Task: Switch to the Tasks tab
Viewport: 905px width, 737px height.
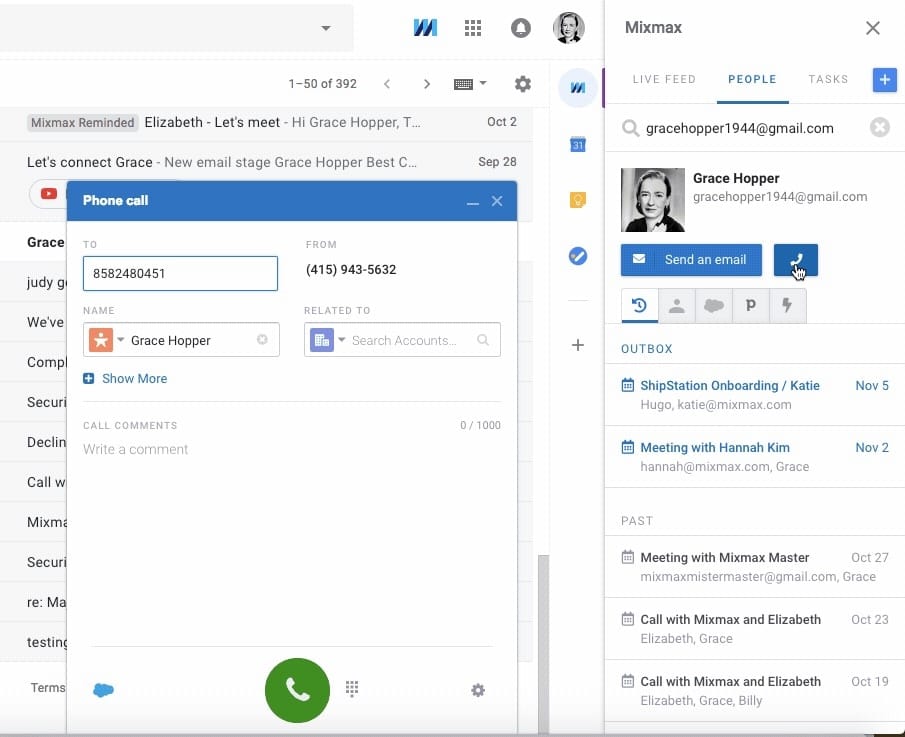Action: click(828, 79)
